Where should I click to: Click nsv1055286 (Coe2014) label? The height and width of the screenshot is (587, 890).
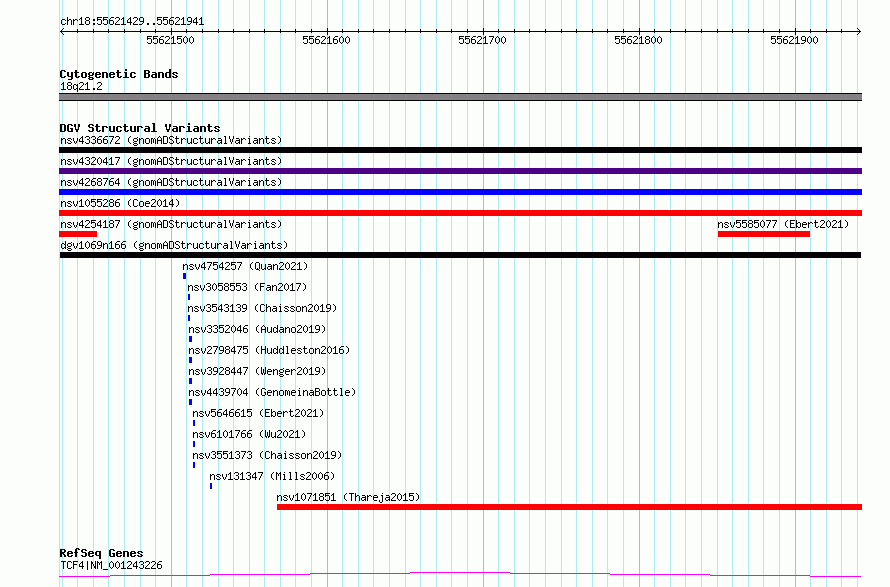(x=120, y=203)
